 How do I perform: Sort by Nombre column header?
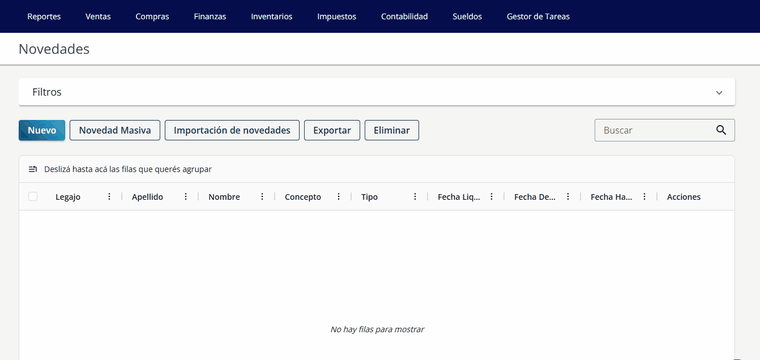click(224, 197)
